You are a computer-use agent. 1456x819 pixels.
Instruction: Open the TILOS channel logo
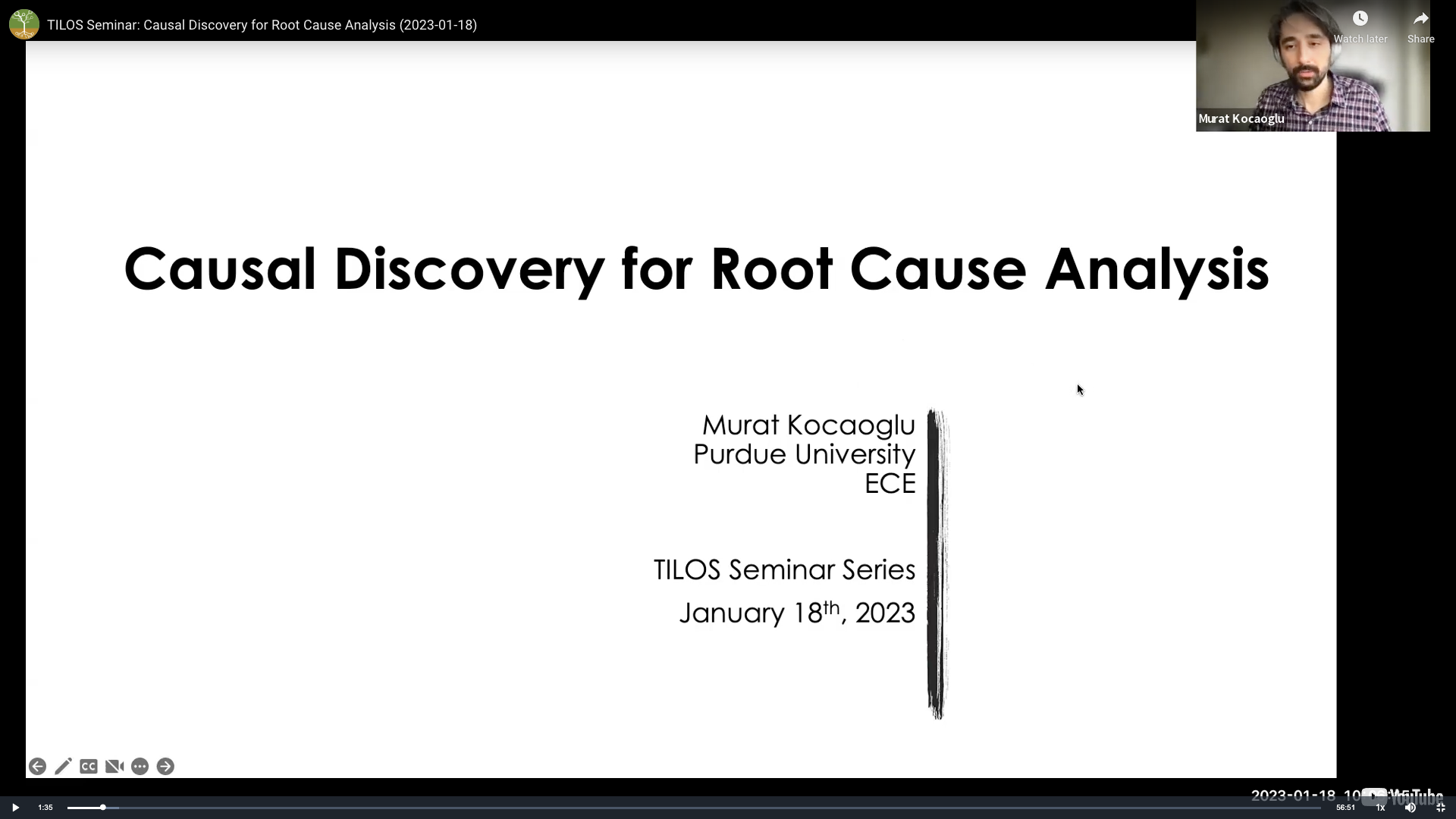[24, 24]
